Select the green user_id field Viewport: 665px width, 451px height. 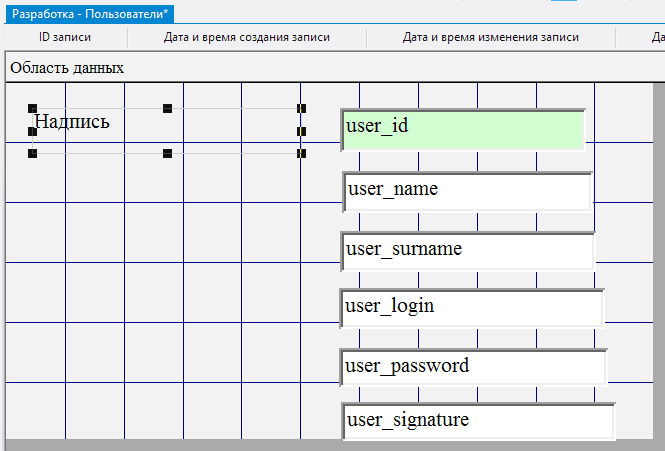pos(463,130)
